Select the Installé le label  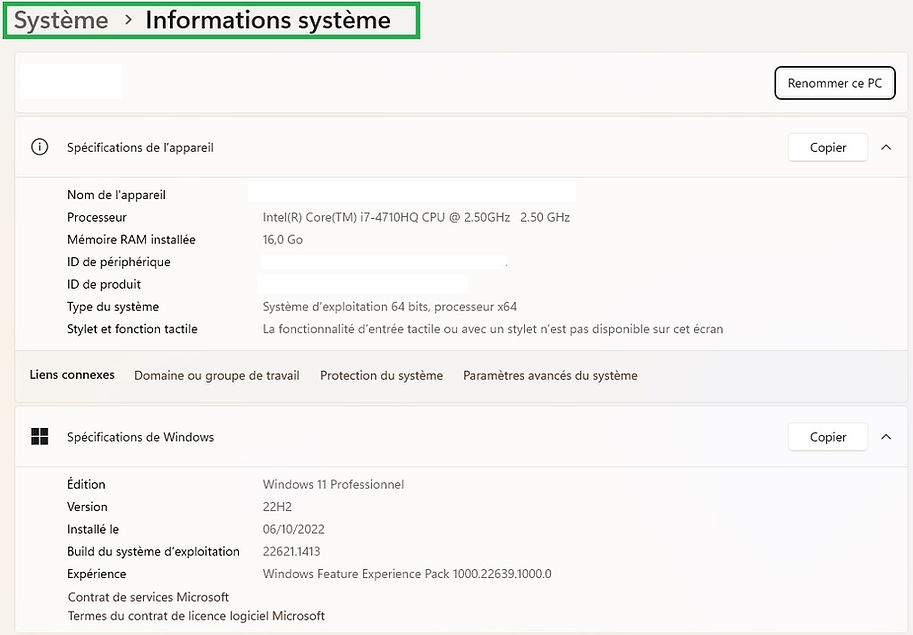coord(93,529)
